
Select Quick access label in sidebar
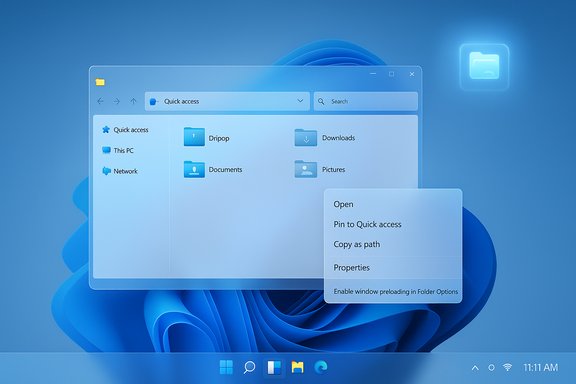131,130
